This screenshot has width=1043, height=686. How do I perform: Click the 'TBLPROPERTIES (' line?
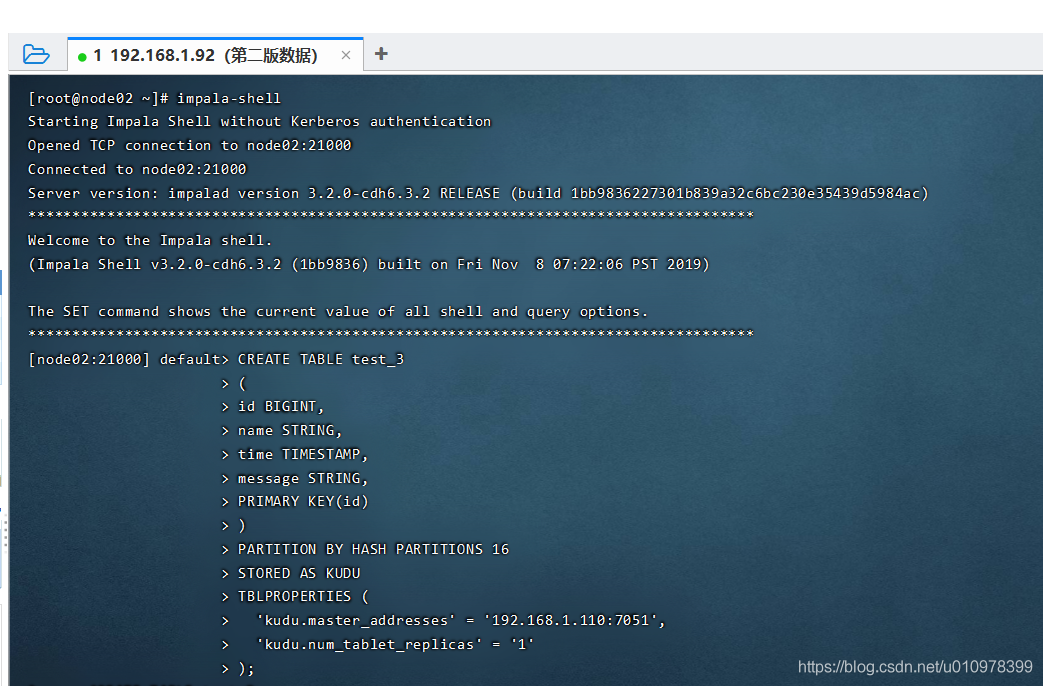[303, 597]
